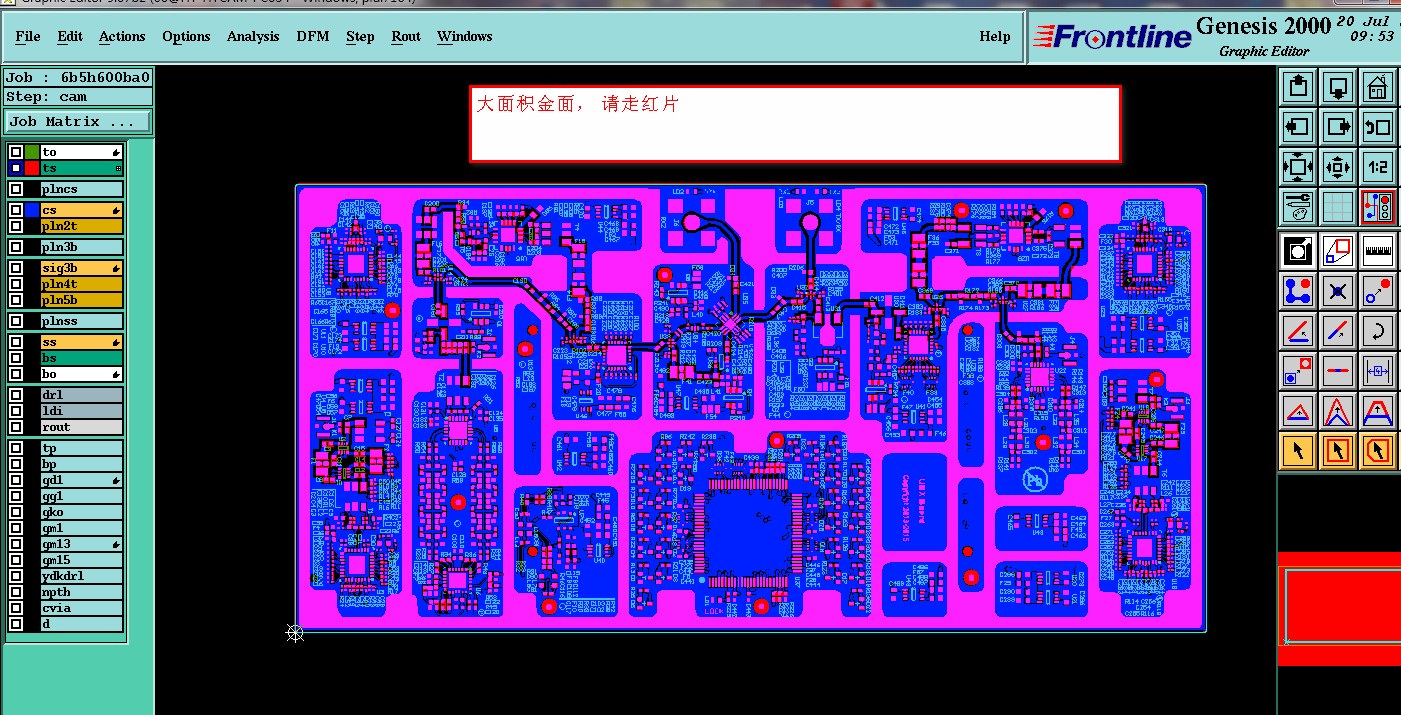Select the zoom-area rectangle tool
The width and height of the screenshot is (1401, 715).
click(1338, 251)
